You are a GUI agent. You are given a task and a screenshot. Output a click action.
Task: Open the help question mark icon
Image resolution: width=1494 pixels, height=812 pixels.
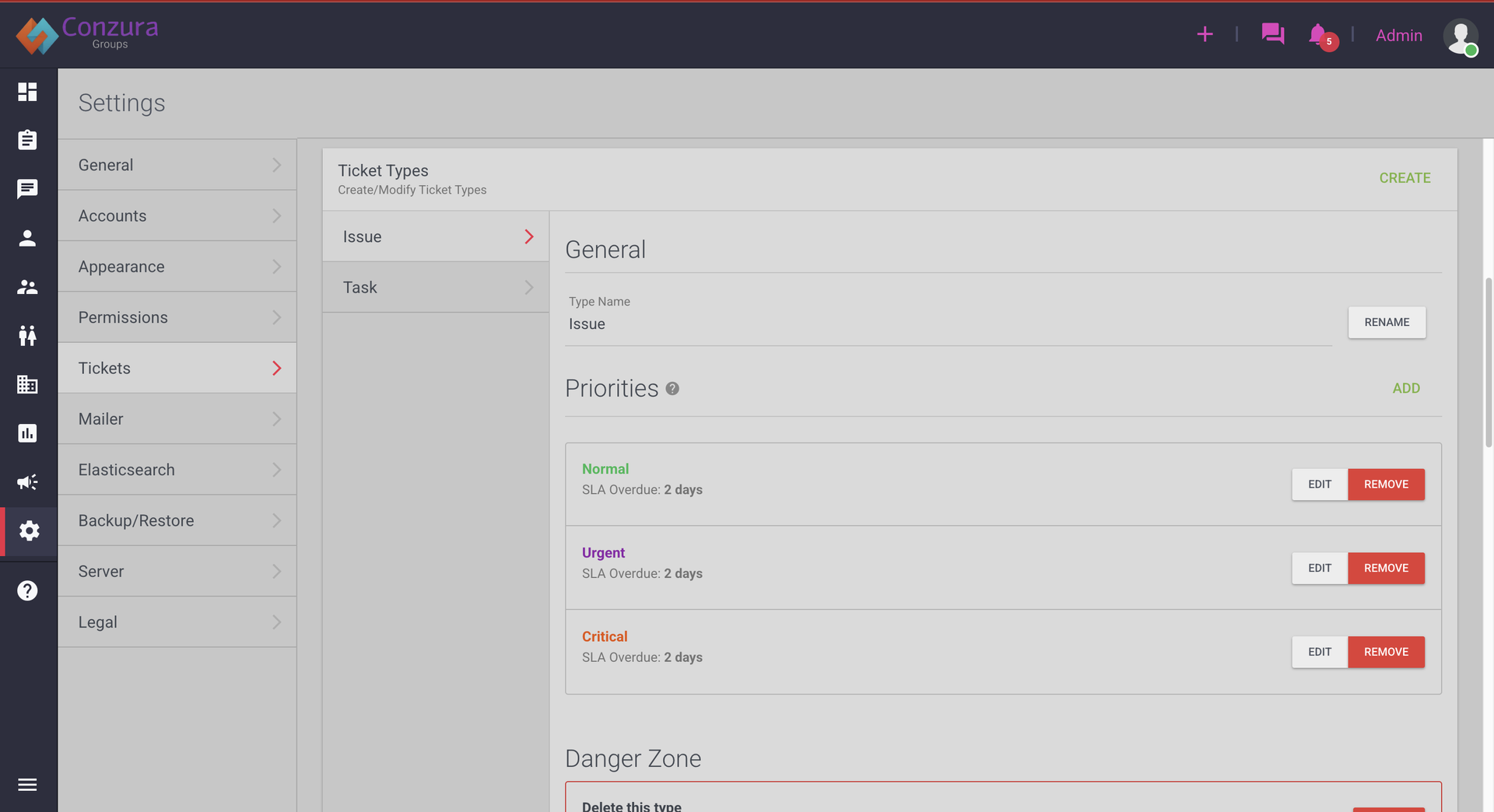pyautogui.click(x=27, y=590)
